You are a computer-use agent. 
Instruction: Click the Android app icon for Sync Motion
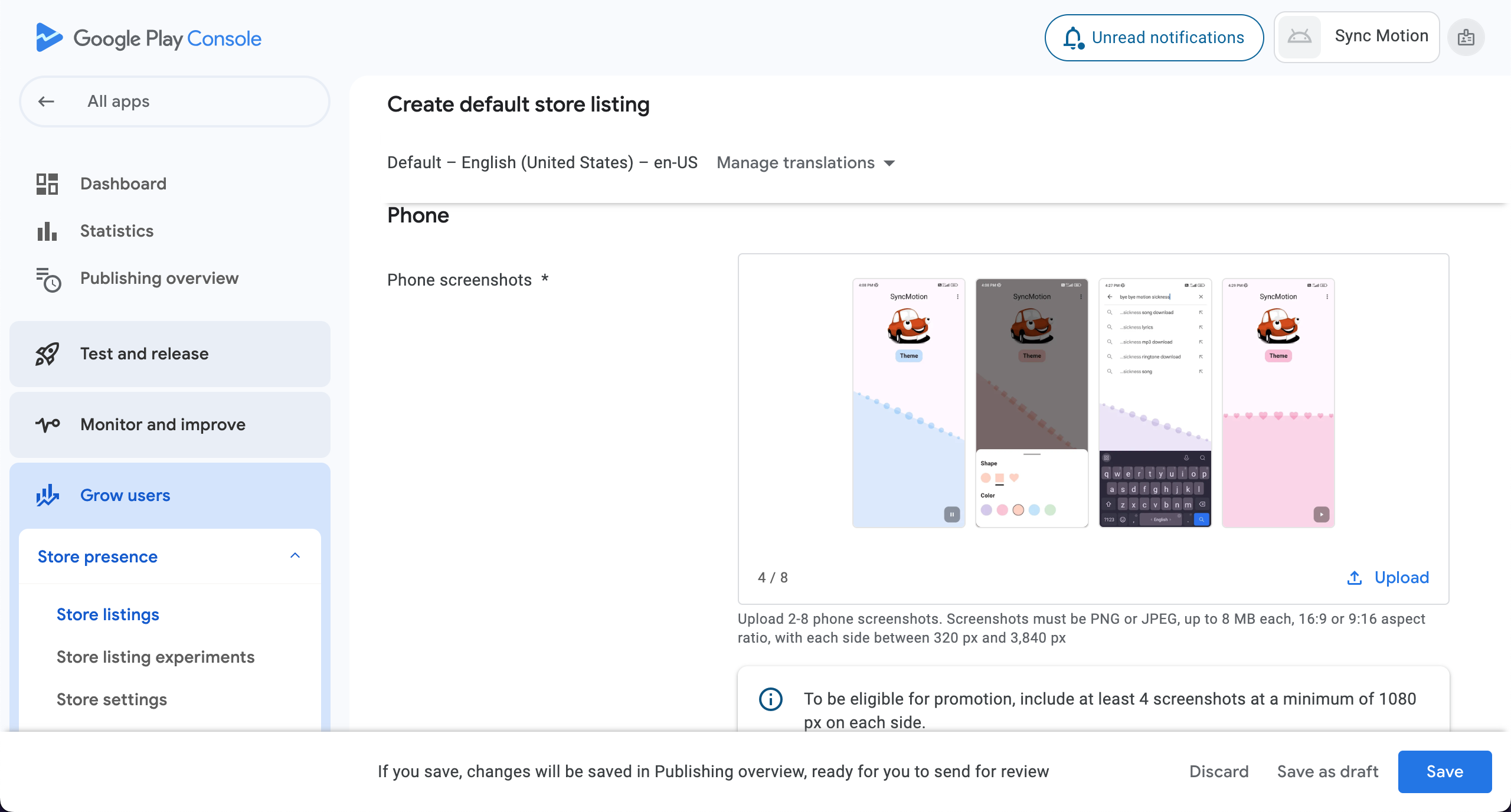[x=1299, y=37]
